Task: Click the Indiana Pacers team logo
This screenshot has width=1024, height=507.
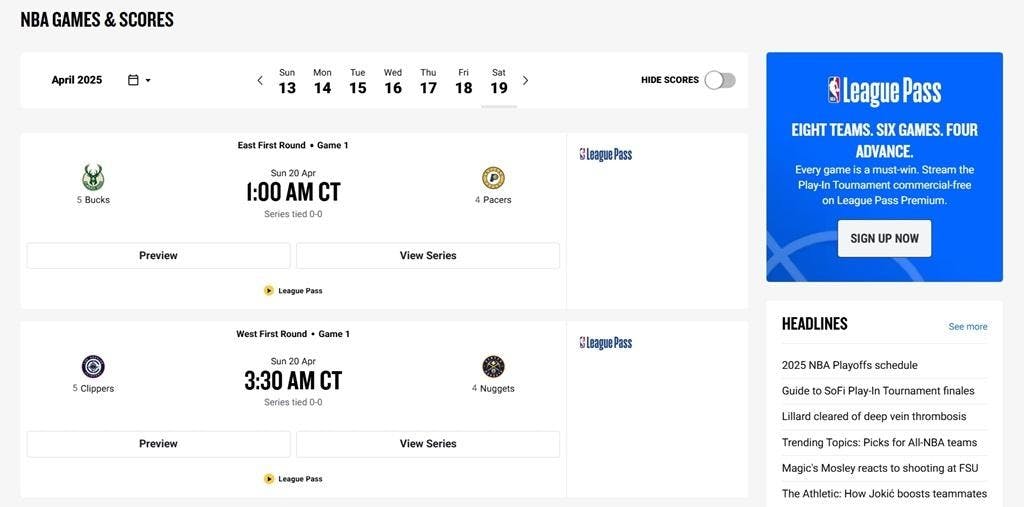Action: pyautogui.click(x=493, y=178)
